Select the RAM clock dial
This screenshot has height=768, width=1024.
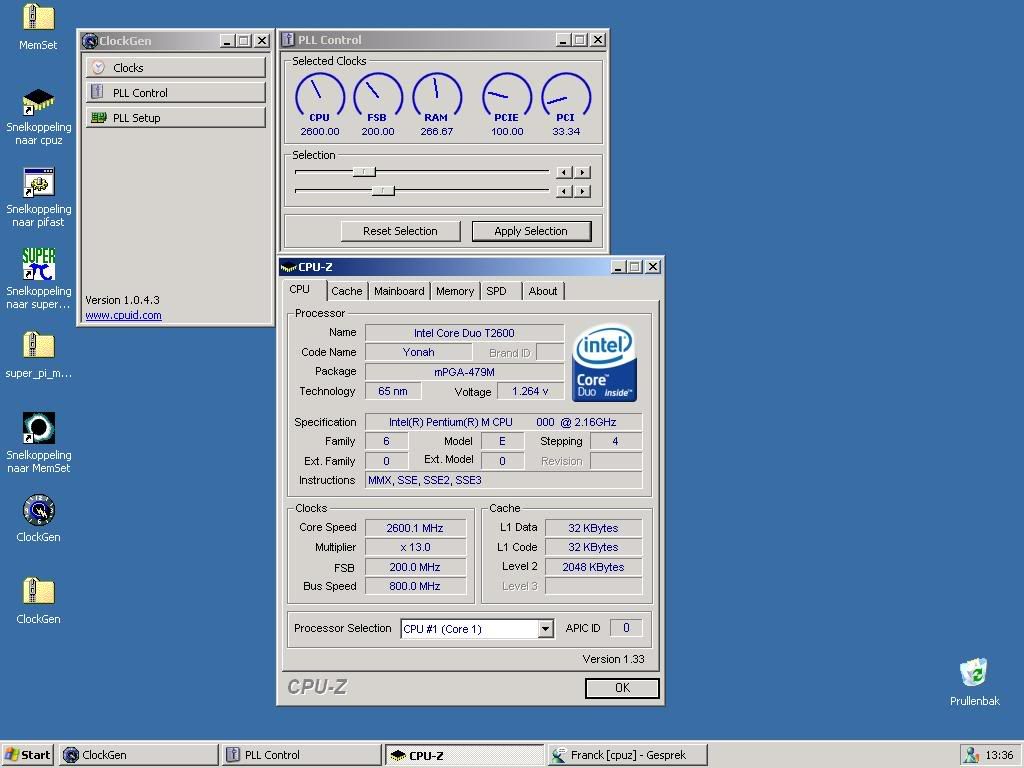click(436, 96)
